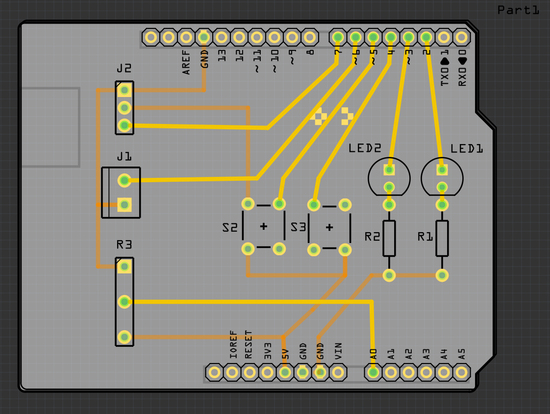Viewport: 550px width, 414px height.
Task: Click the 5V power pin pad
Action: tap(285, 372)
